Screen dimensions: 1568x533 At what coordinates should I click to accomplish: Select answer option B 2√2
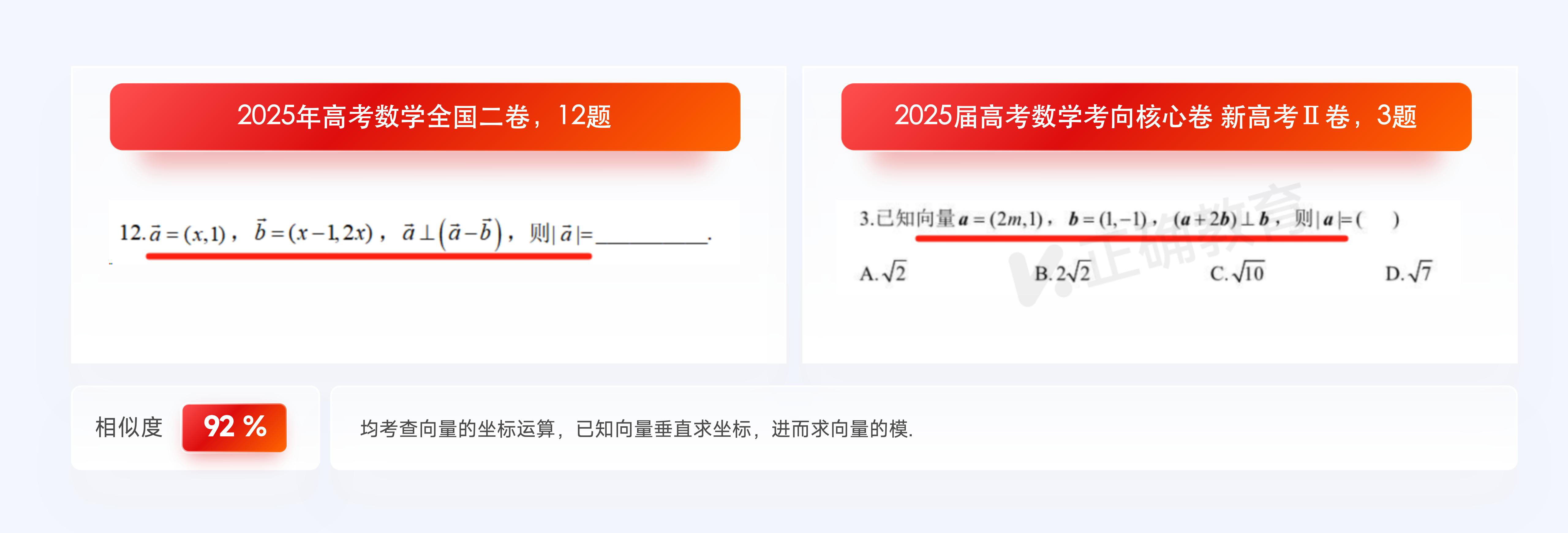(x=1062, y=272)
